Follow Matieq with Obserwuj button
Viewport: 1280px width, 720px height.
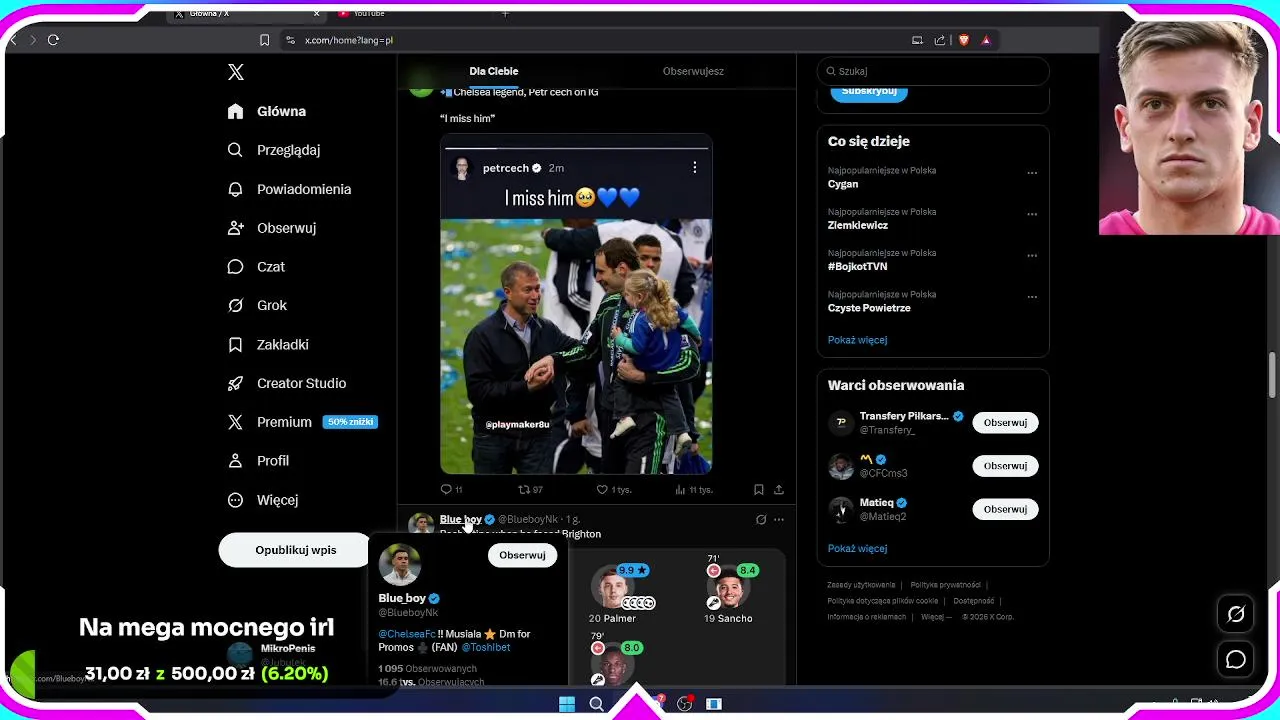[1005, 509]
